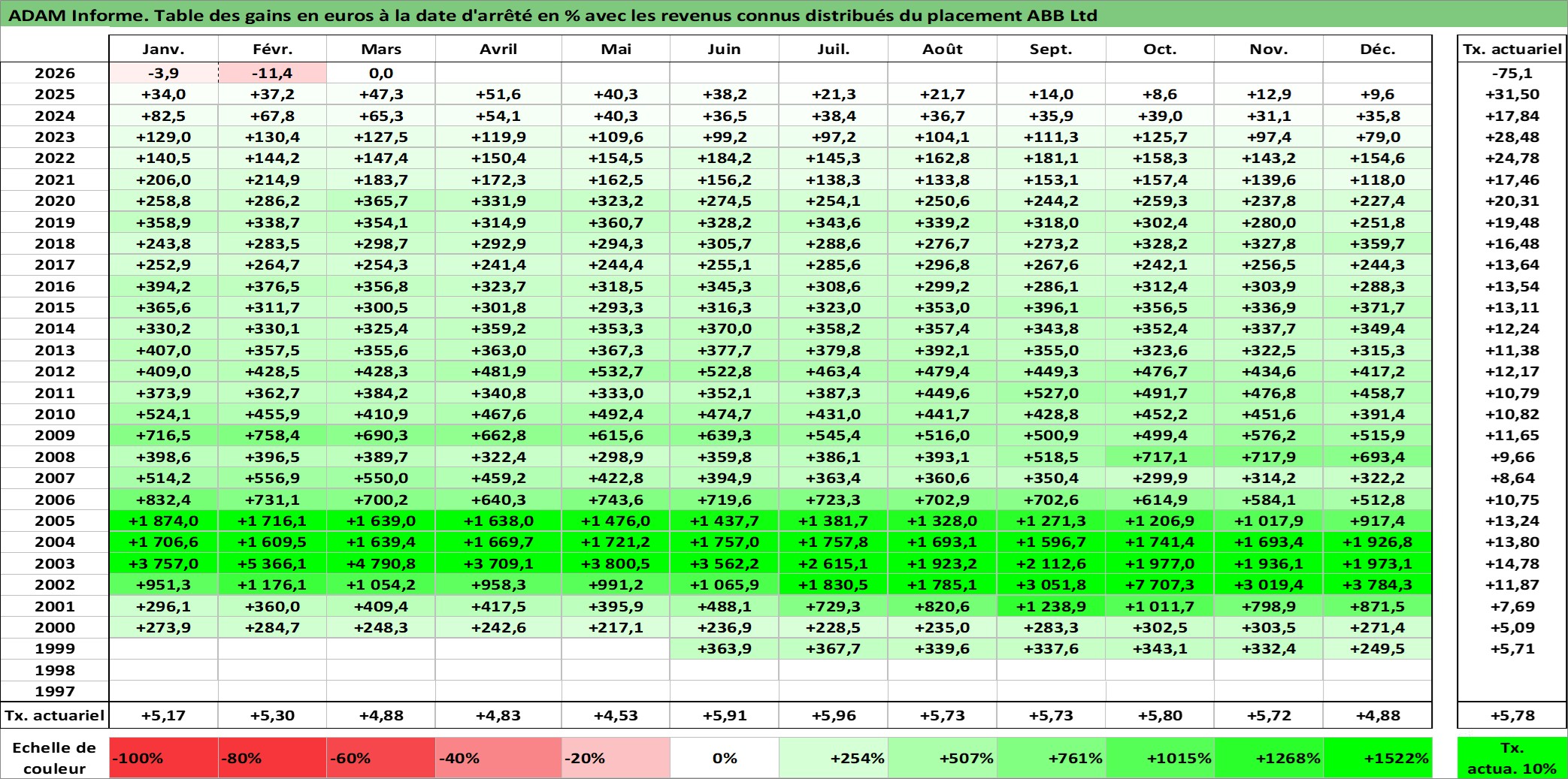This screenshot has width=1568, height=779.
Task: Click the Tx. actuariel bottom row label
Action: click(x=55, y=715)
